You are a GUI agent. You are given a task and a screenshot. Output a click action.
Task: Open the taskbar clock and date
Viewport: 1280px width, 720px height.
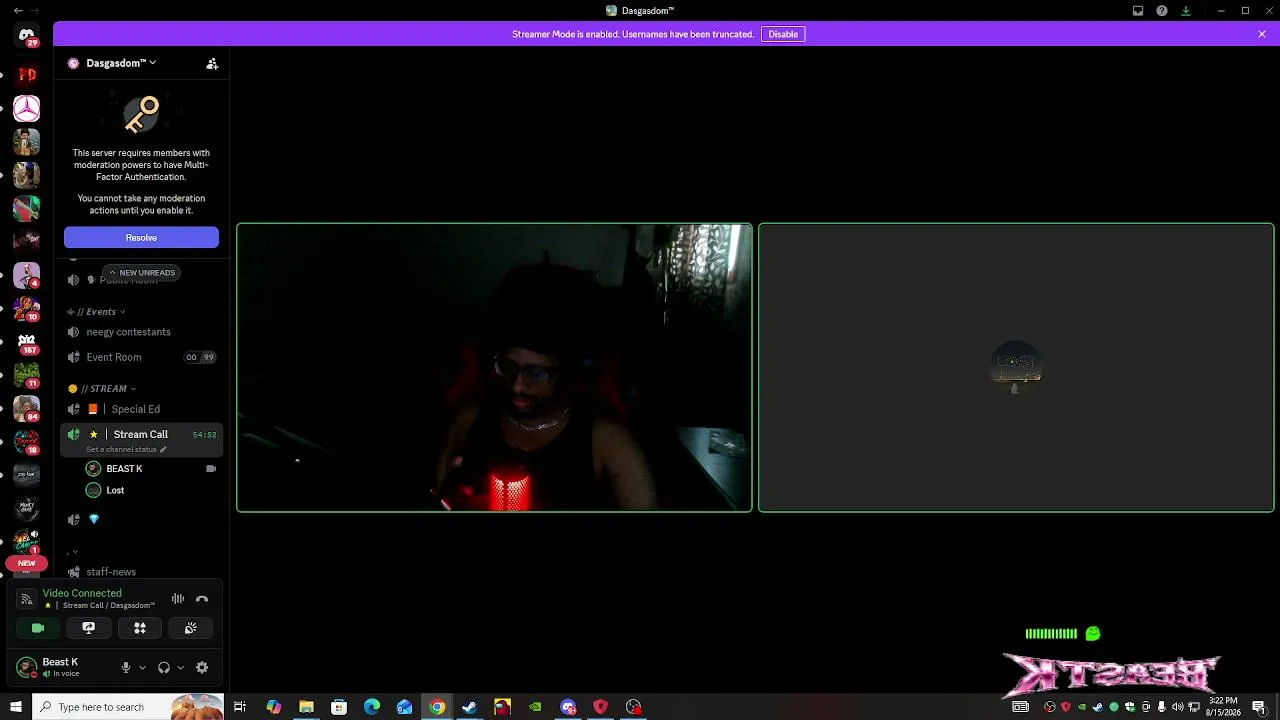point(1223,707)
